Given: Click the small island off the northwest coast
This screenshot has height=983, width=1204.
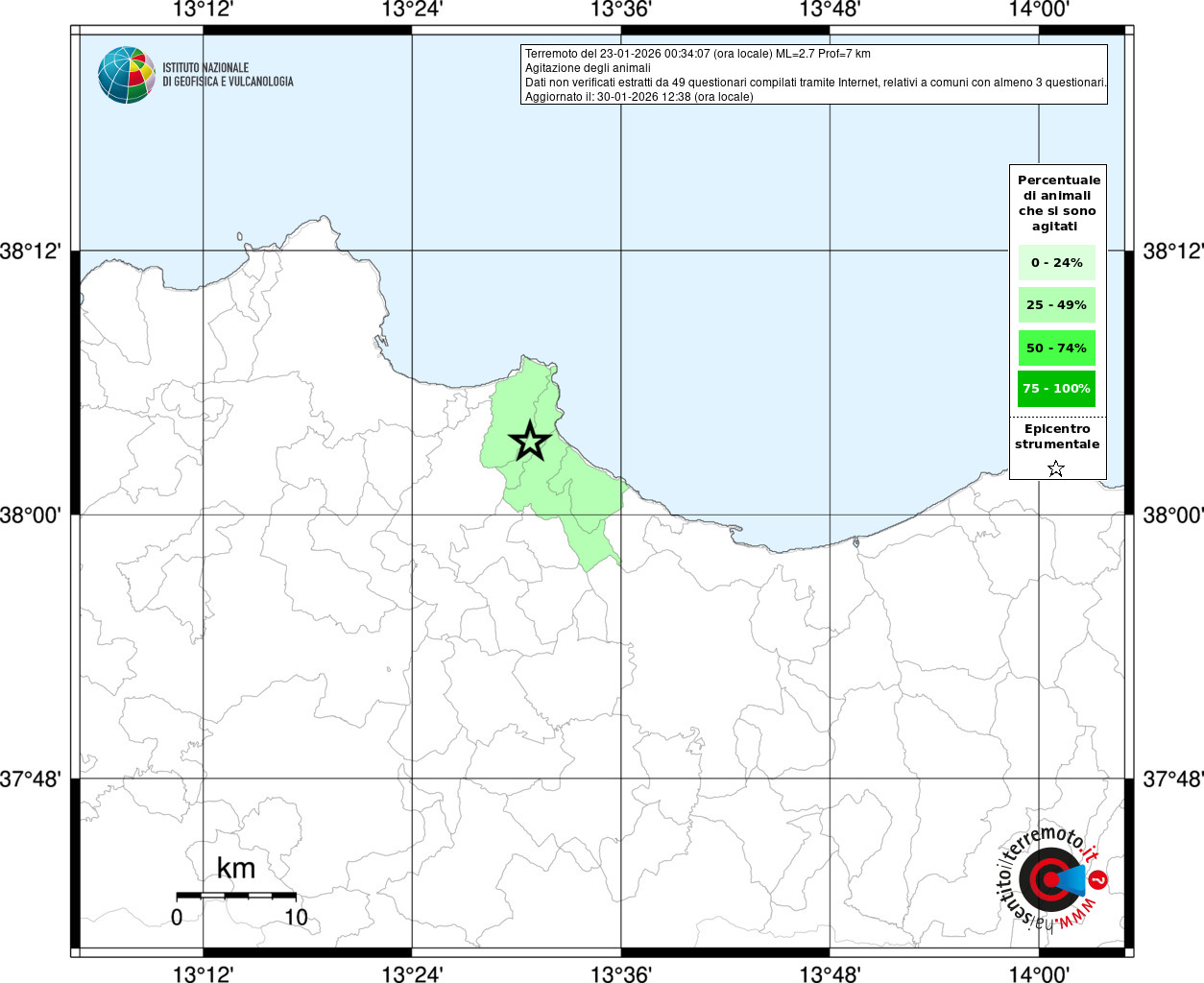Looking at the screenshot, I should [239, 236].
